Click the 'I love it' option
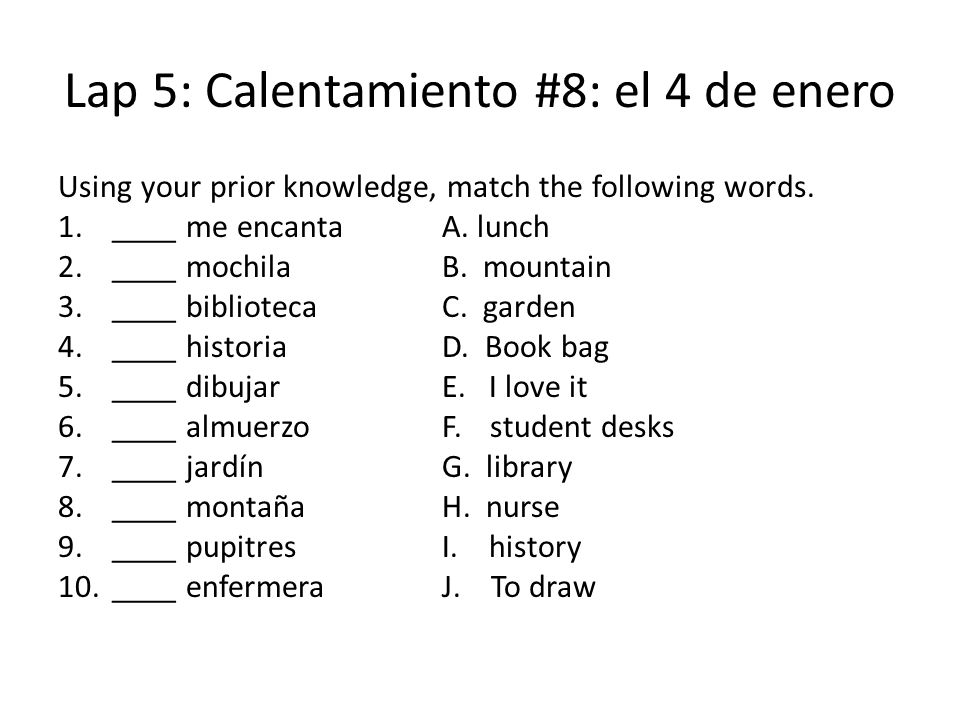Image resolution: width=960 pixels, height=720 pixels. pos(538,388)
